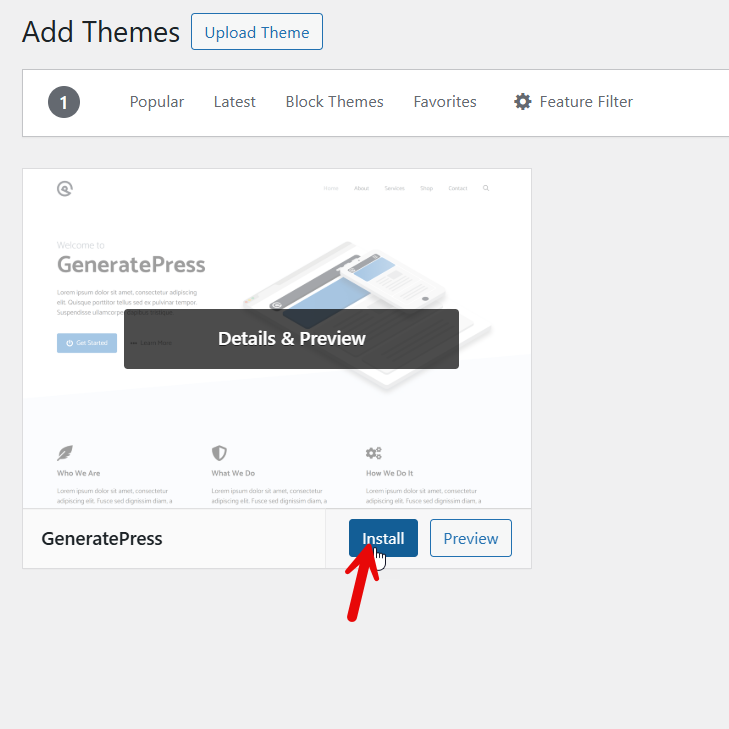Click the feather icon above Who We Are

(x=65, y=453)
